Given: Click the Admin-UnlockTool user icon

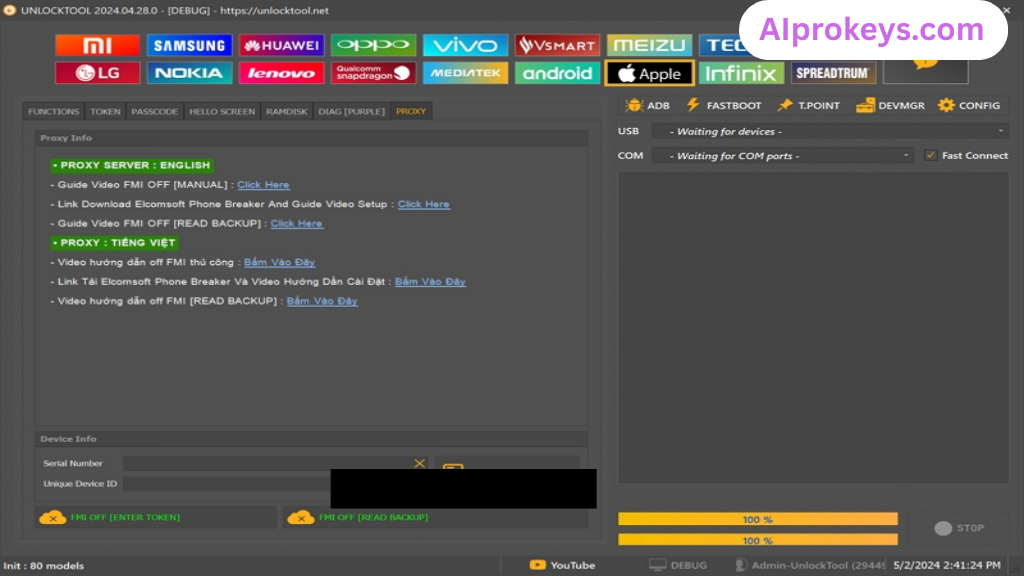Looking at the screenshot, I should click(740, 565).
